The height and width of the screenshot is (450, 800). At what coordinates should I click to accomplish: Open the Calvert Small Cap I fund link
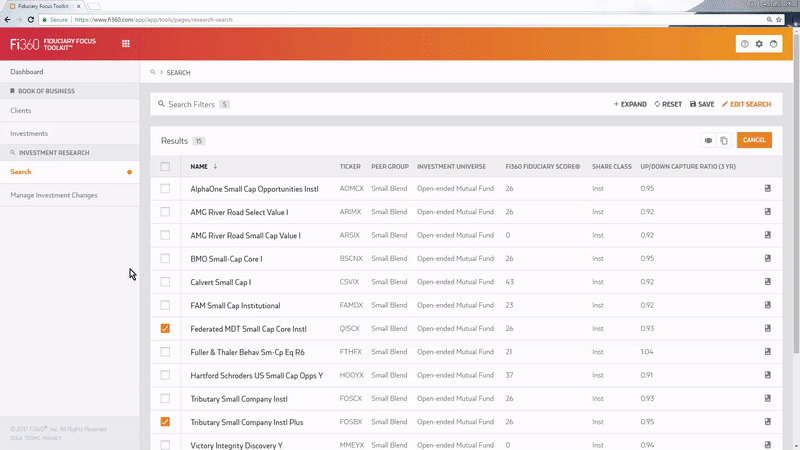coord(220,282)
